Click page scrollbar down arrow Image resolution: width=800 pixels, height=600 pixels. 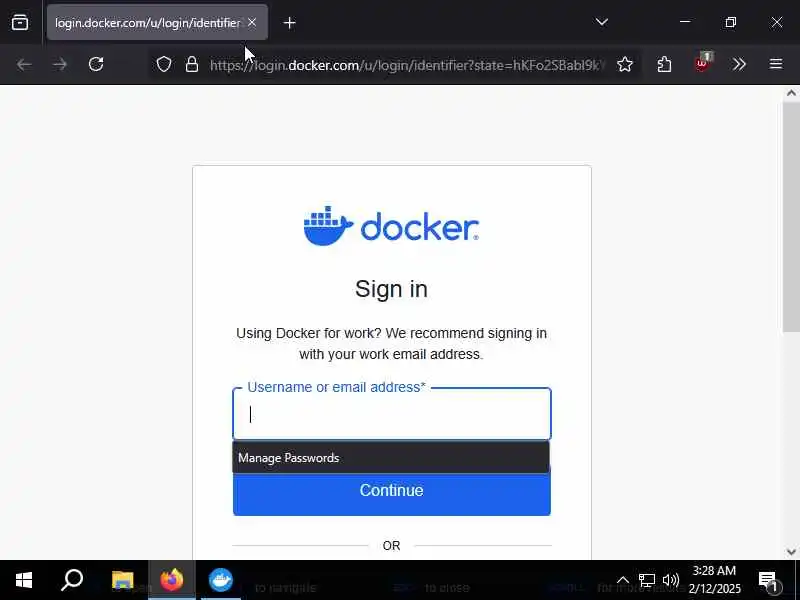pos(791,552)
